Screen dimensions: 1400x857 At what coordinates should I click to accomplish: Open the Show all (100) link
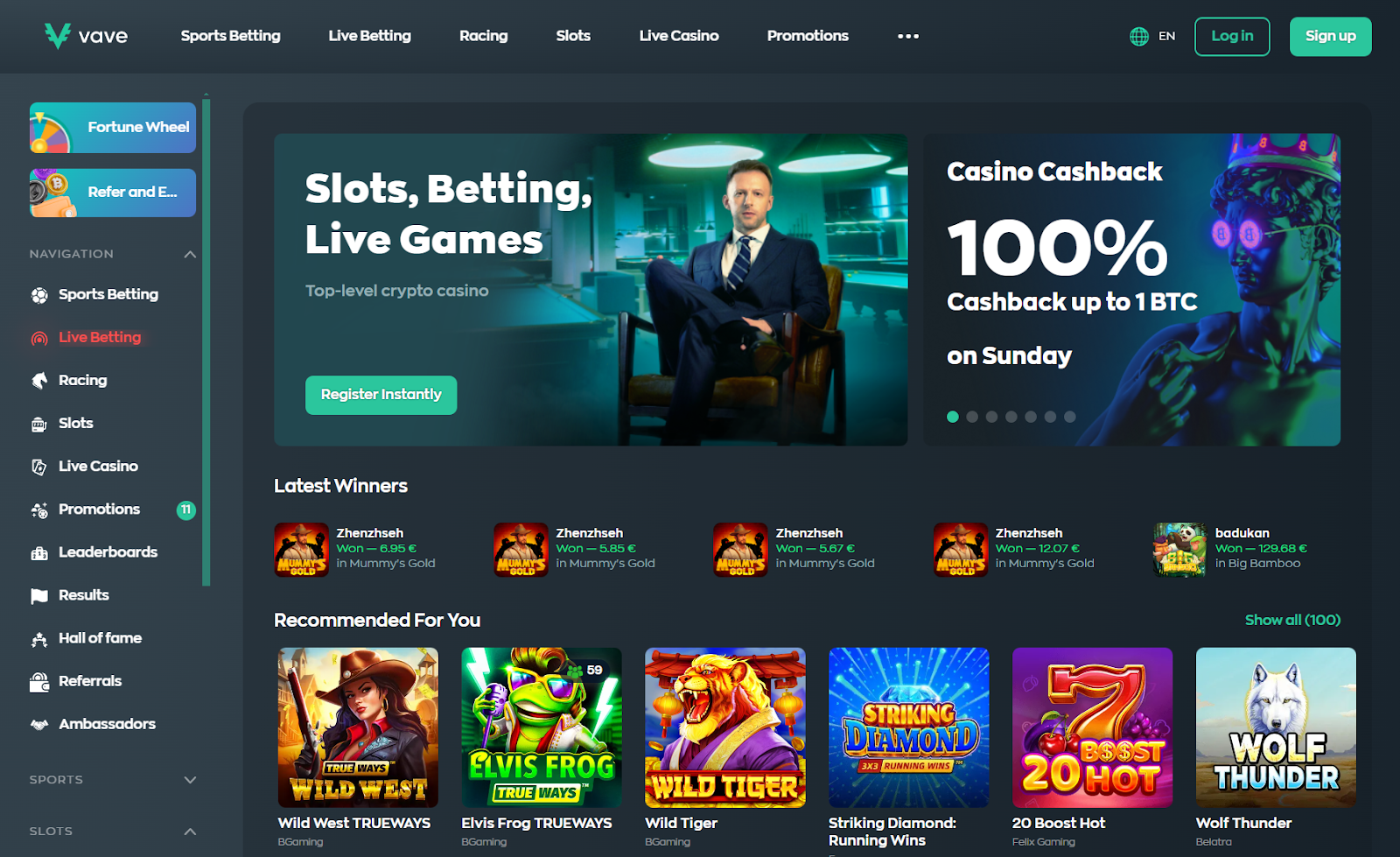(x=1292, y=620)
